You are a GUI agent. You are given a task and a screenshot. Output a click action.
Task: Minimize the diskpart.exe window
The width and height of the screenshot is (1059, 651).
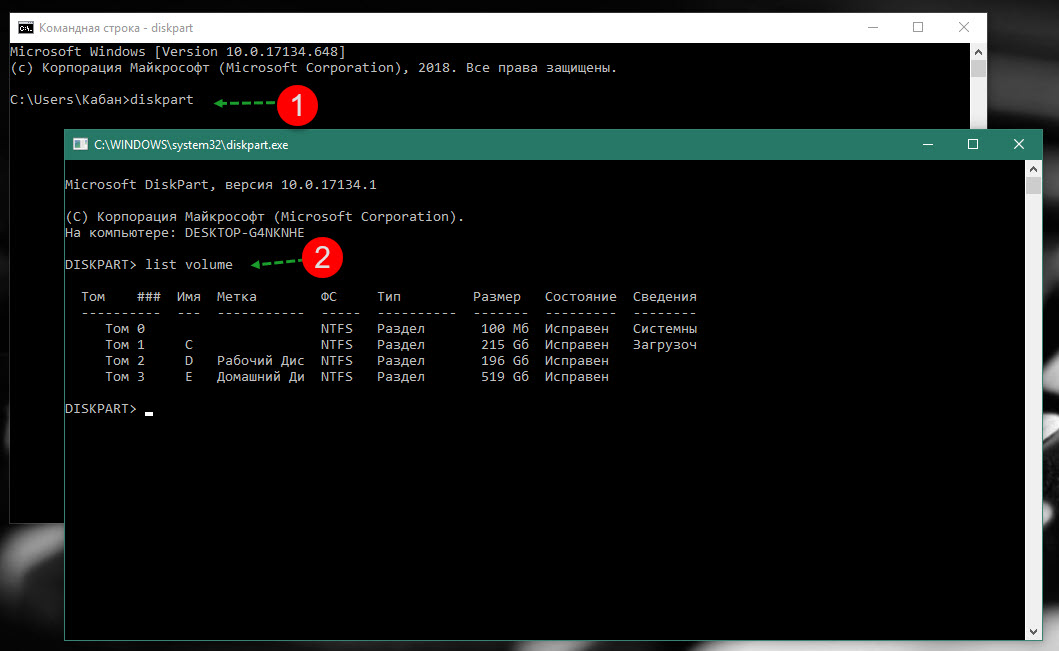(928, 145)
